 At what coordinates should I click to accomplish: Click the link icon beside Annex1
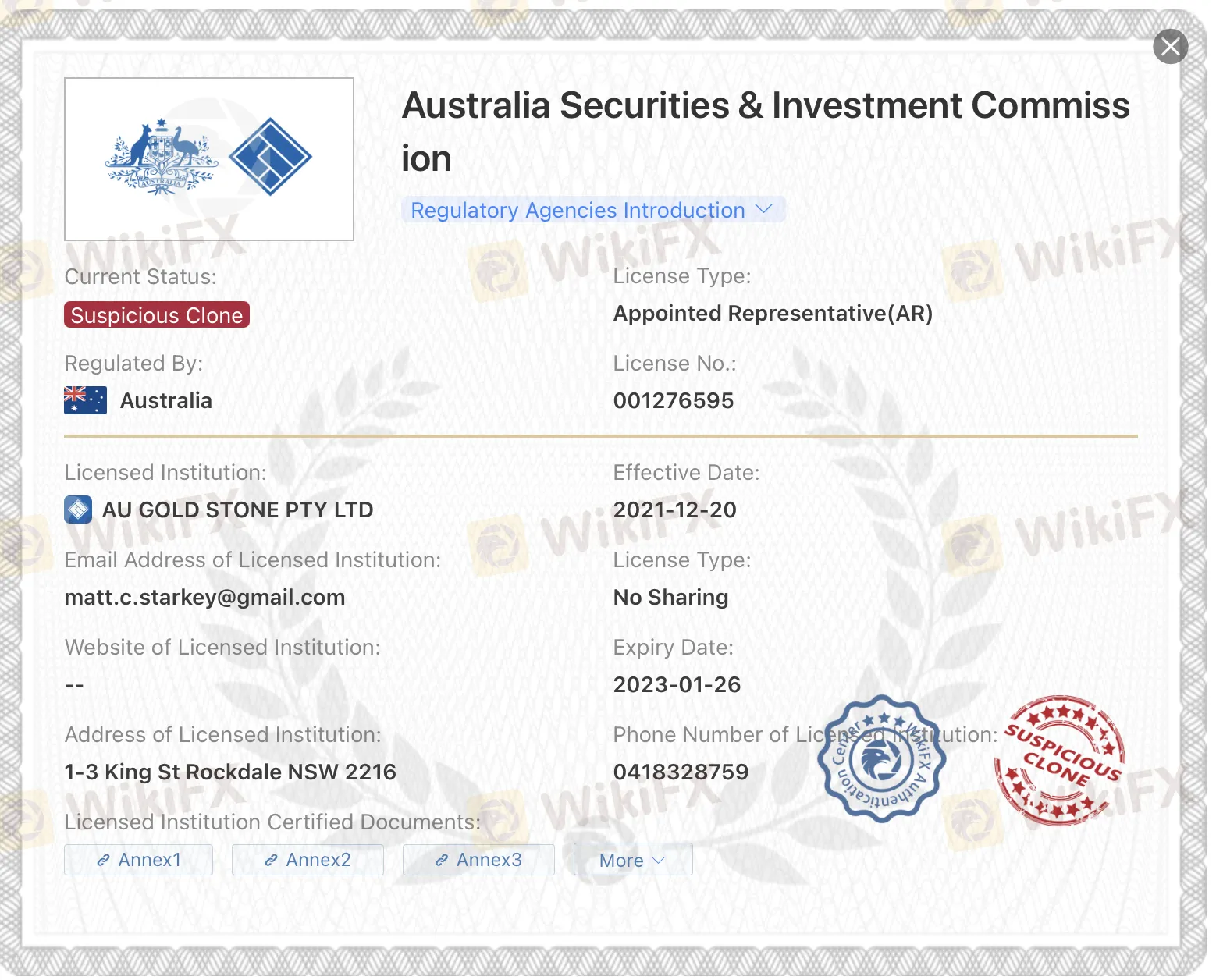coord(103,860)
